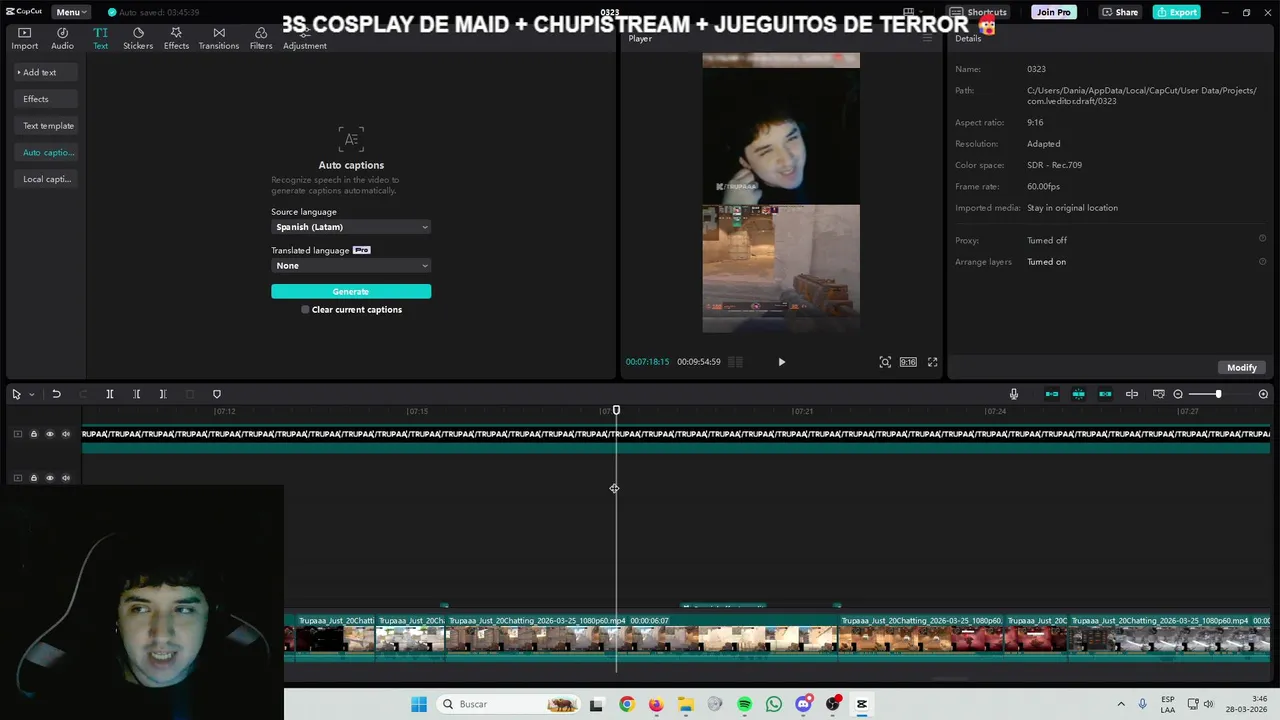Lock the second timeline track
Viewport: 1280px width, 720px height.
tap(33, 478)
